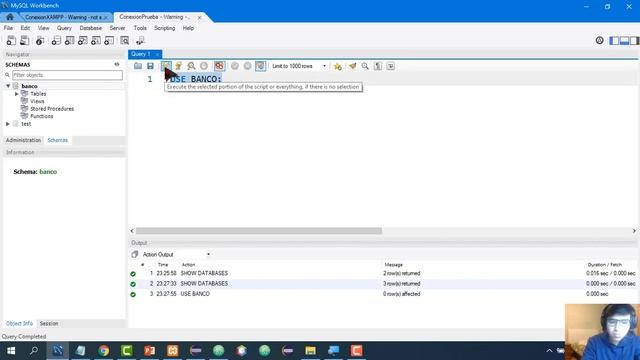This screenshot has width=640, height=360.
Task: Toggle bottom output panel visibility
Action: (x=624, y=40)
